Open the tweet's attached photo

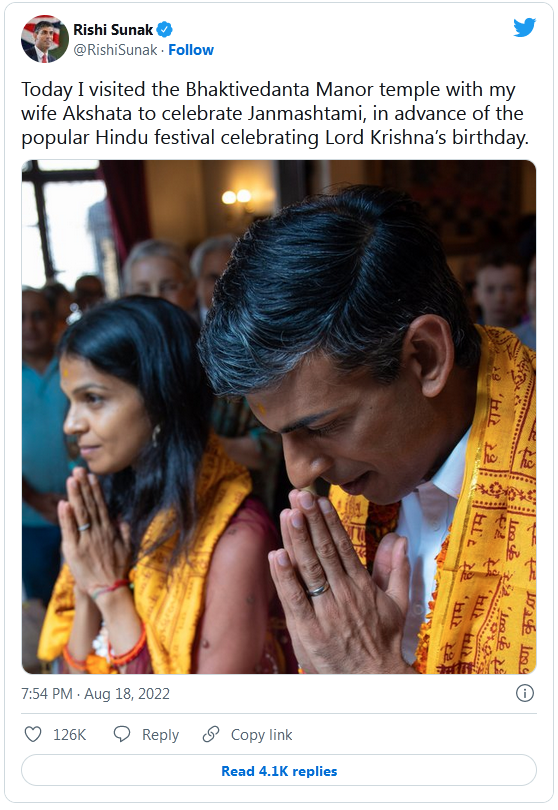[279, 417]
